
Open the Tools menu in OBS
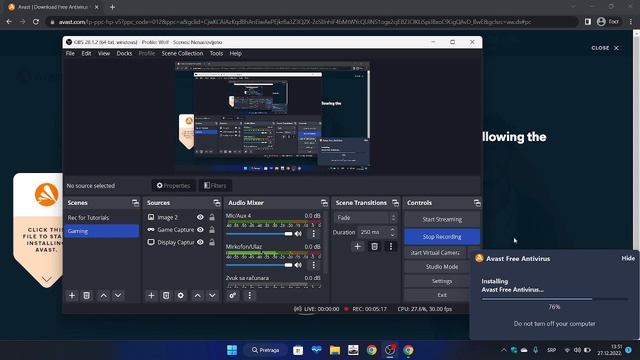click(x=216, y=53)
